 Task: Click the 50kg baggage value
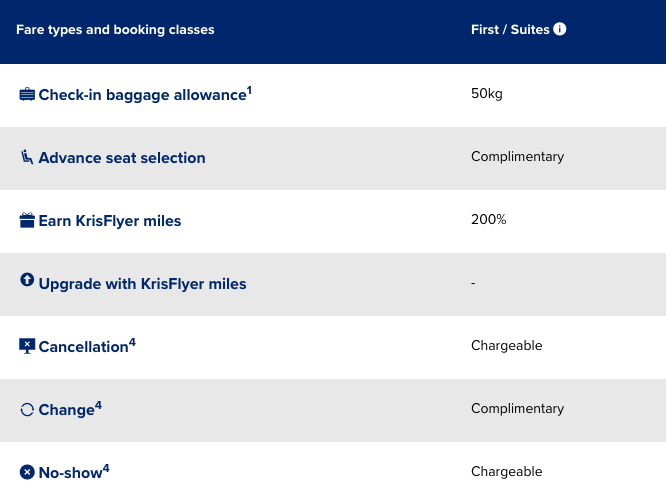[487, 94]
